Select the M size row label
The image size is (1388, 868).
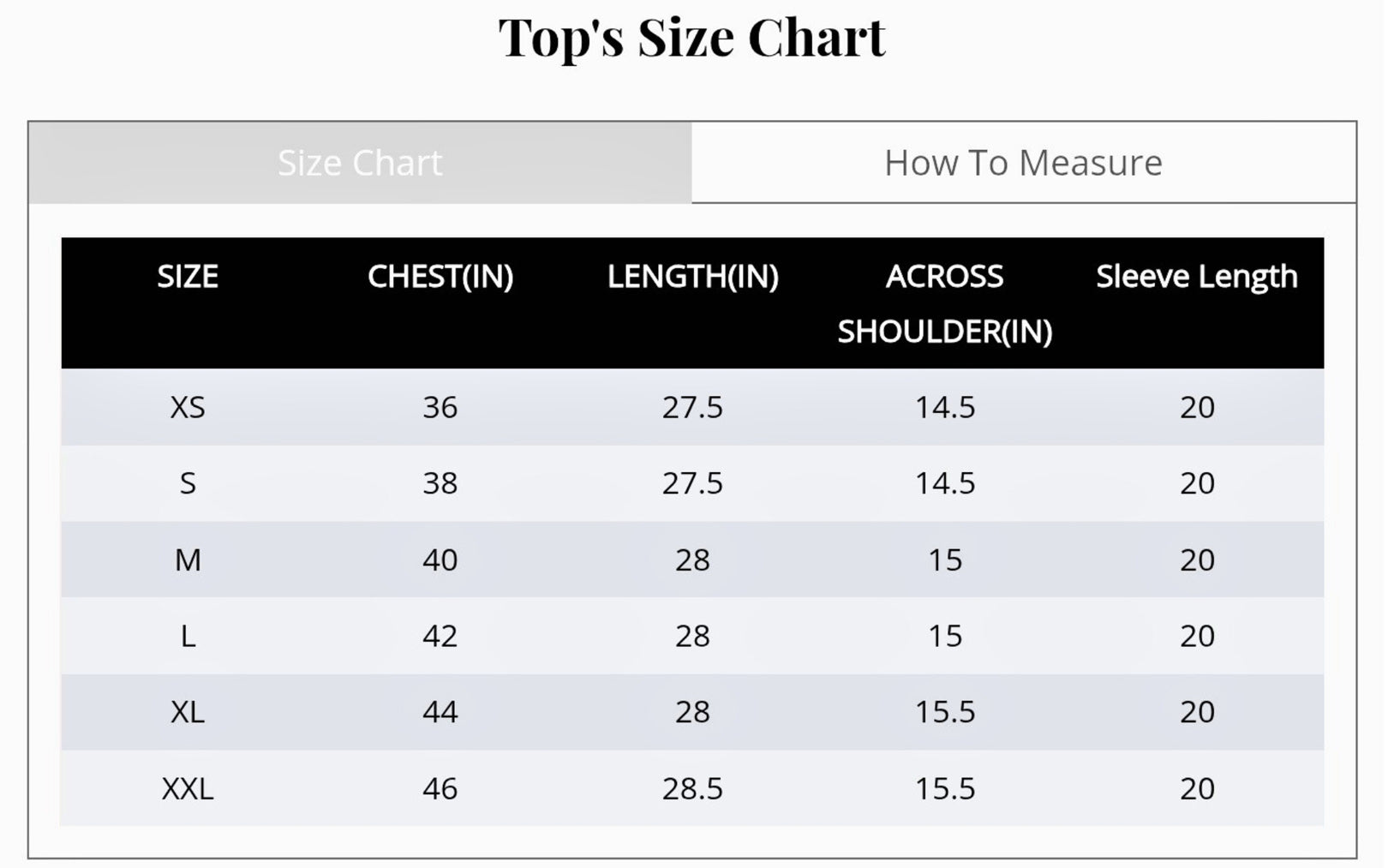(188, 560)
